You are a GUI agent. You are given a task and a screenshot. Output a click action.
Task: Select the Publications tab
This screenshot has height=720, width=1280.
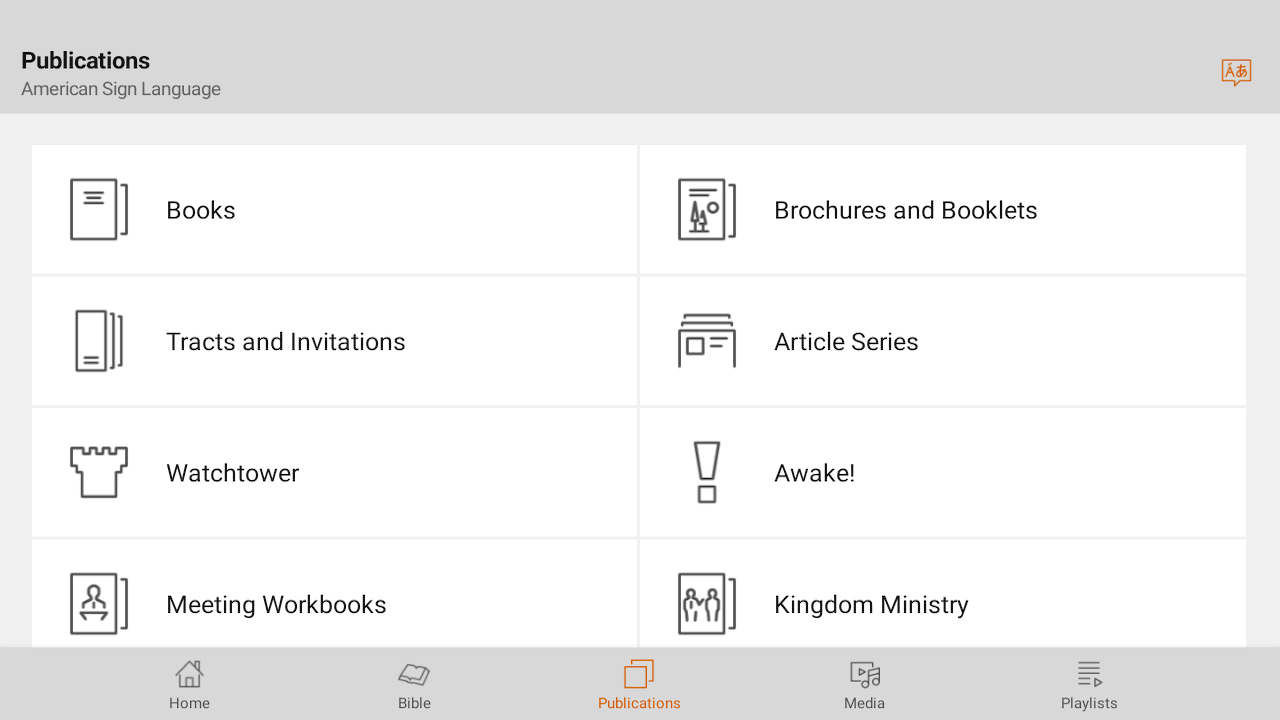click(x=639, y=685)
